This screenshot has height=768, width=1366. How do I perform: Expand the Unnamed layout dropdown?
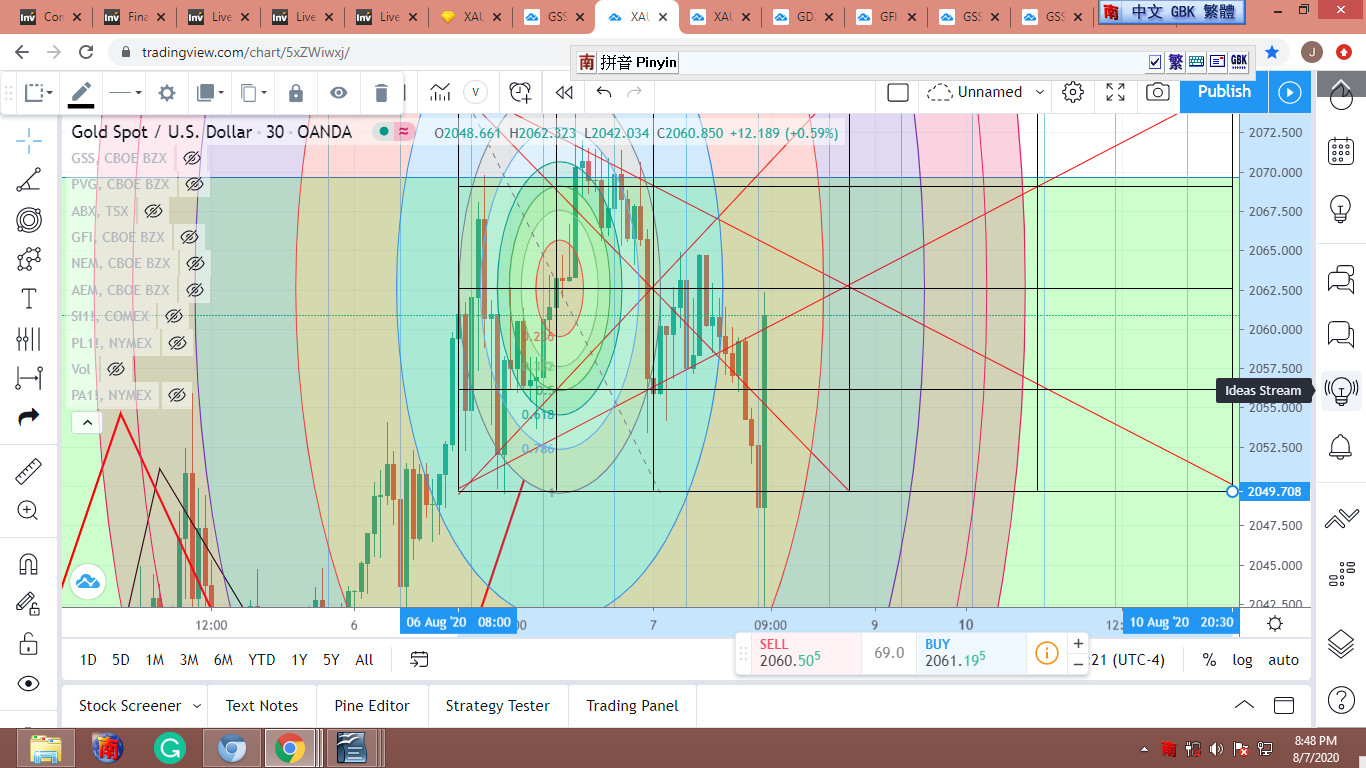pyautogui.click(x=1040, y=92)
